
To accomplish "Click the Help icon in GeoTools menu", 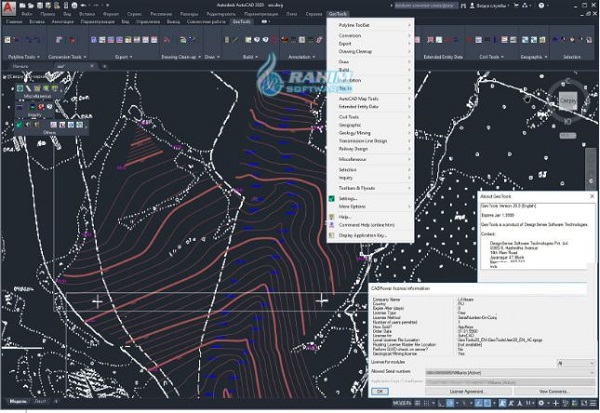I will point(331,216).
